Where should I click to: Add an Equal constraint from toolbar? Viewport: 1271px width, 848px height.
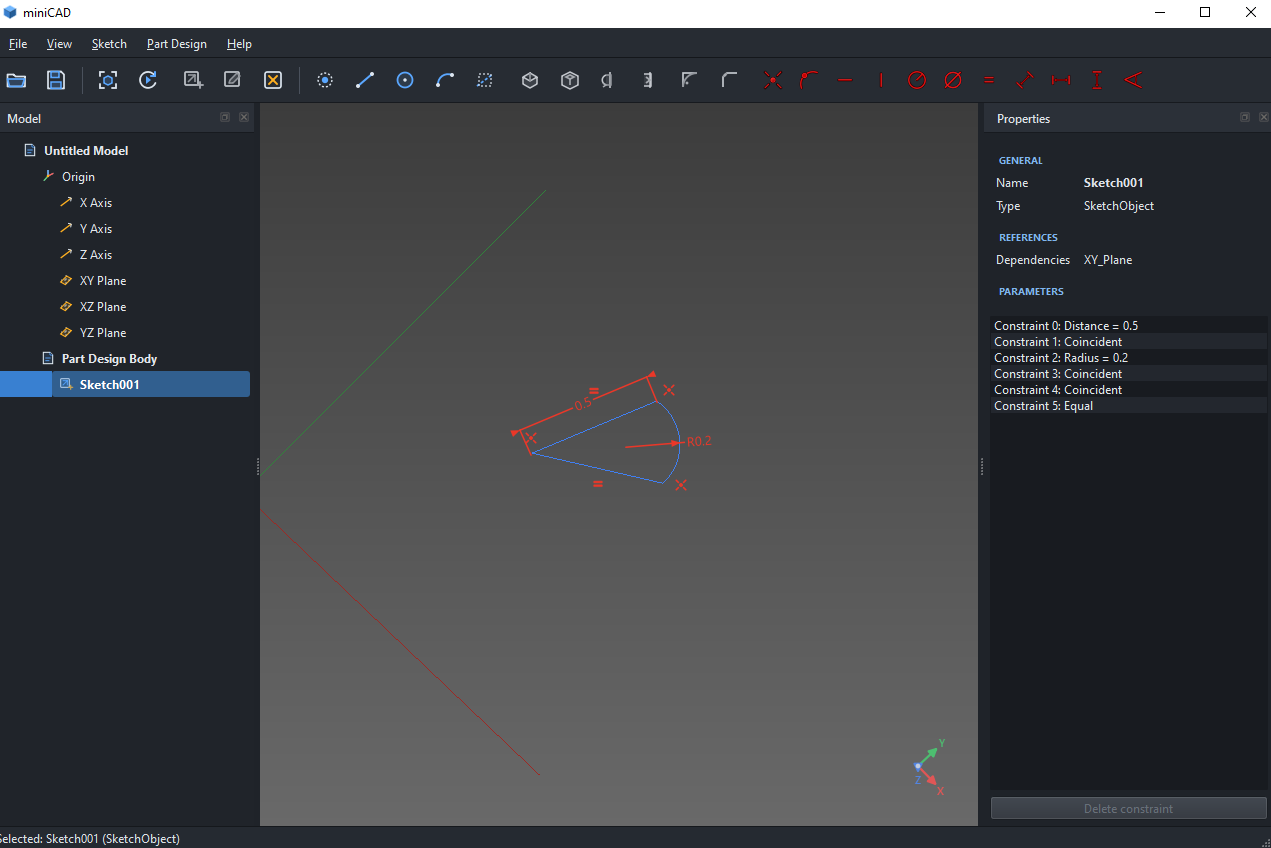coord(989,80)
